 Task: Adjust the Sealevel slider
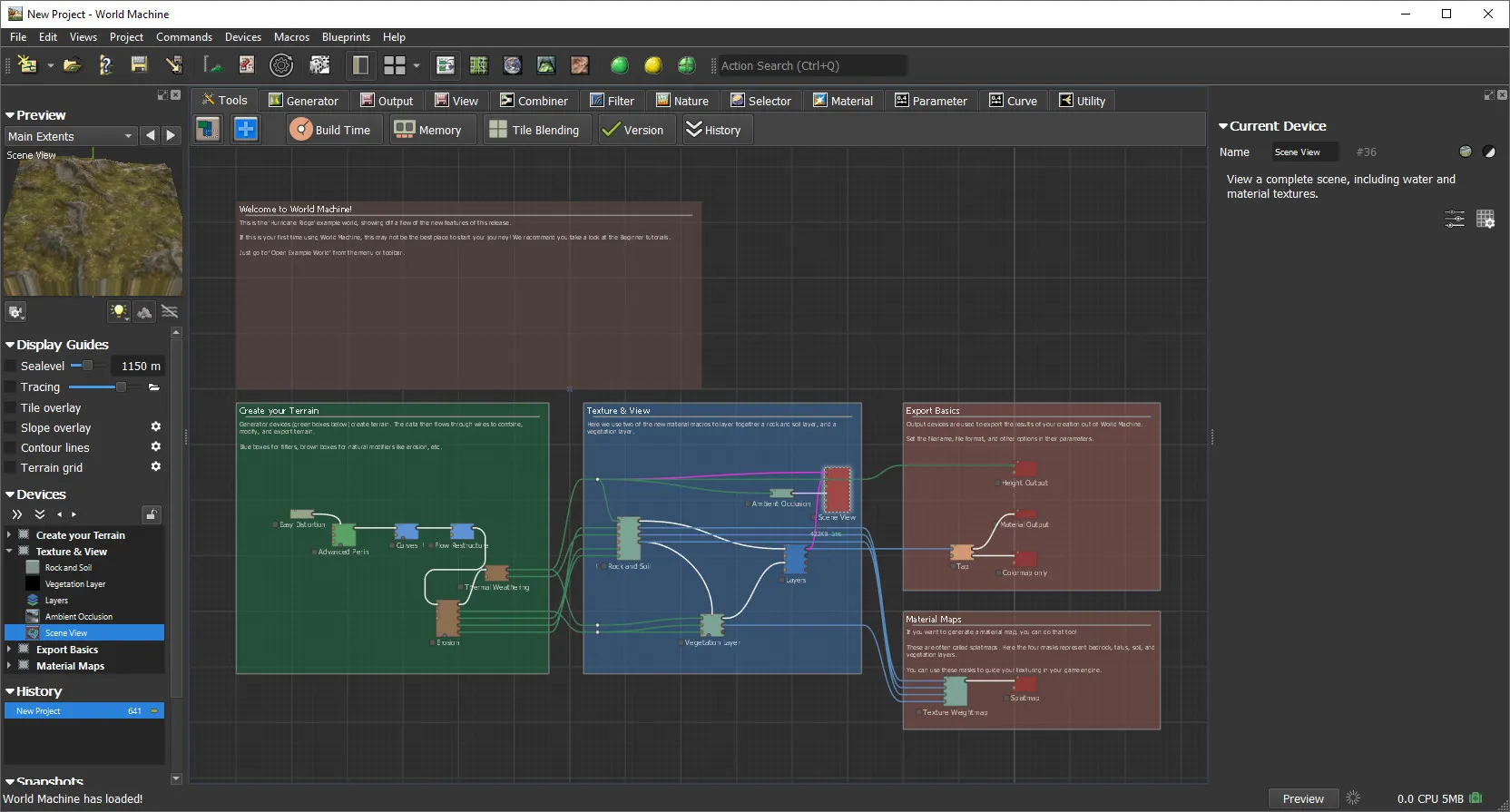point(88,366)
